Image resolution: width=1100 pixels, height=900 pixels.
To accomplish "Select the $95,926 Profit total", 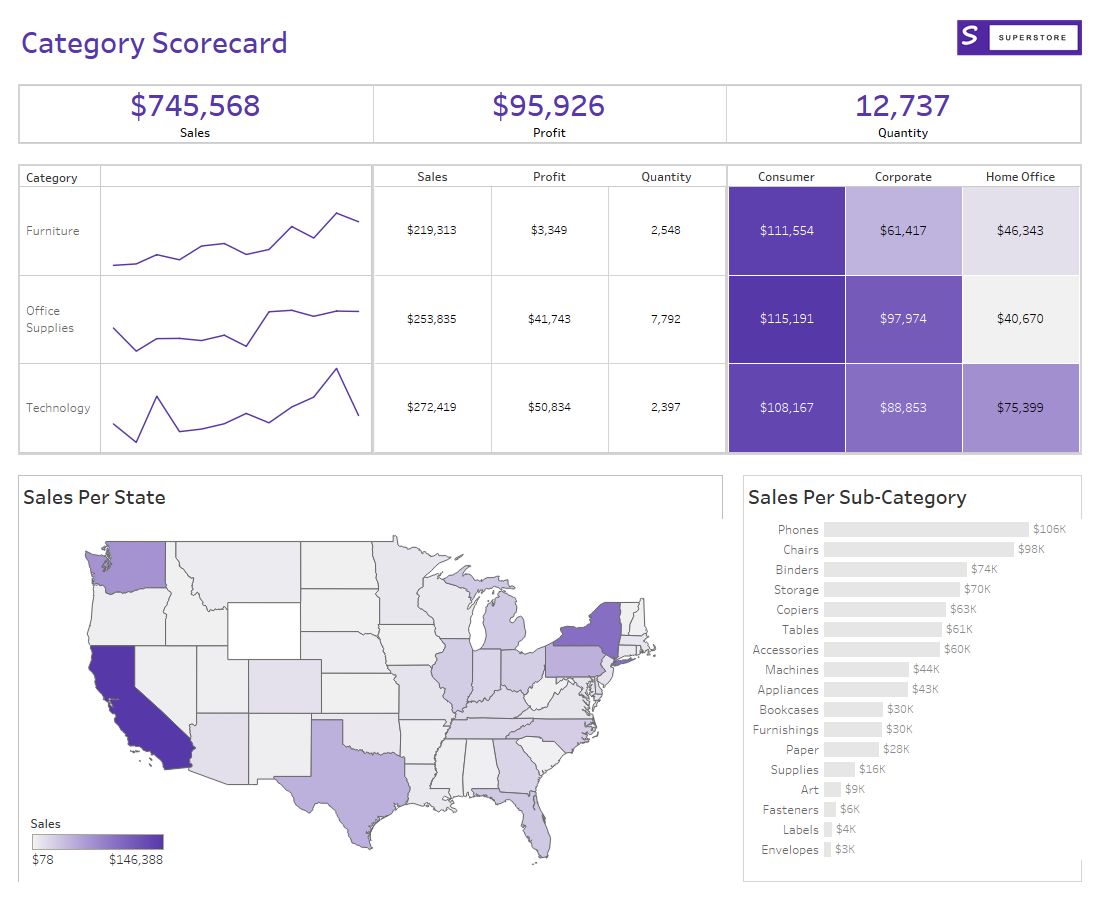I will click(x=549, y=106).
